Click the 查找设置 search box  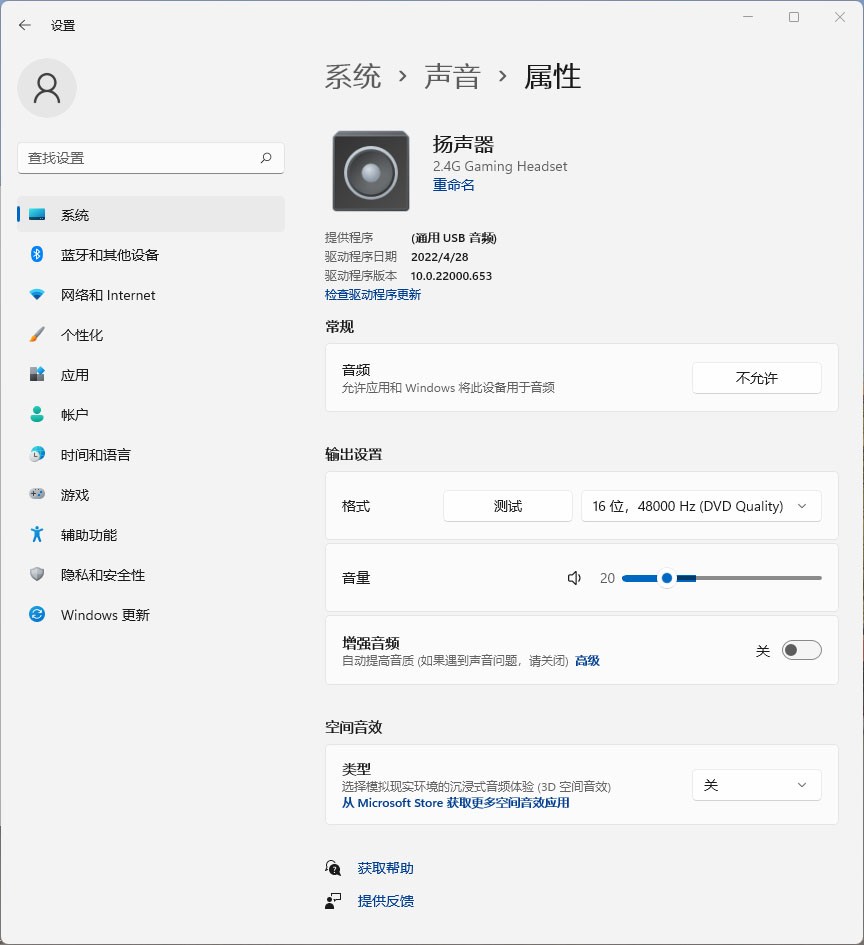(x=150, y=158)
